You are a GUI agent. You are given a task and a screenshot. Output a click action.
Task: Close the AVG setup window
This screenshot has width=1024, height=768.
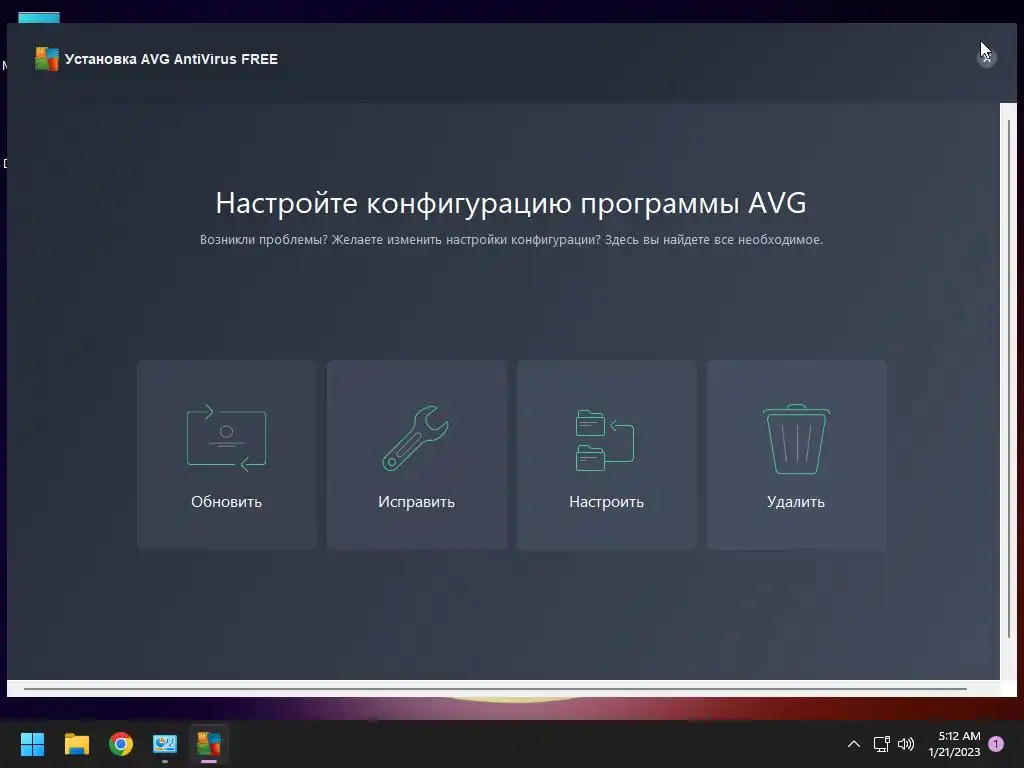click(x=987, y=58)
